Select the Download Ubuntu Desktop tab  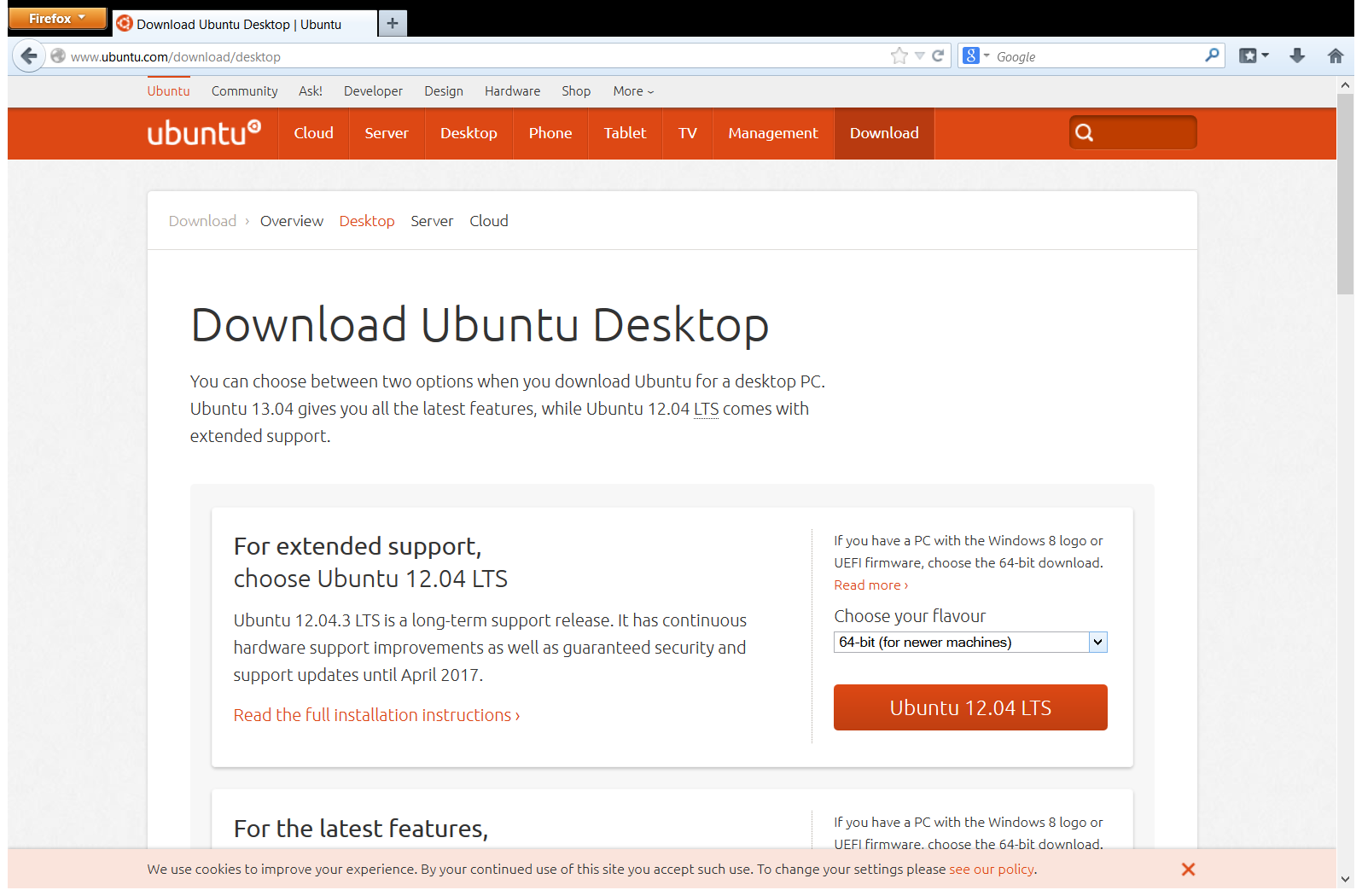245,24
